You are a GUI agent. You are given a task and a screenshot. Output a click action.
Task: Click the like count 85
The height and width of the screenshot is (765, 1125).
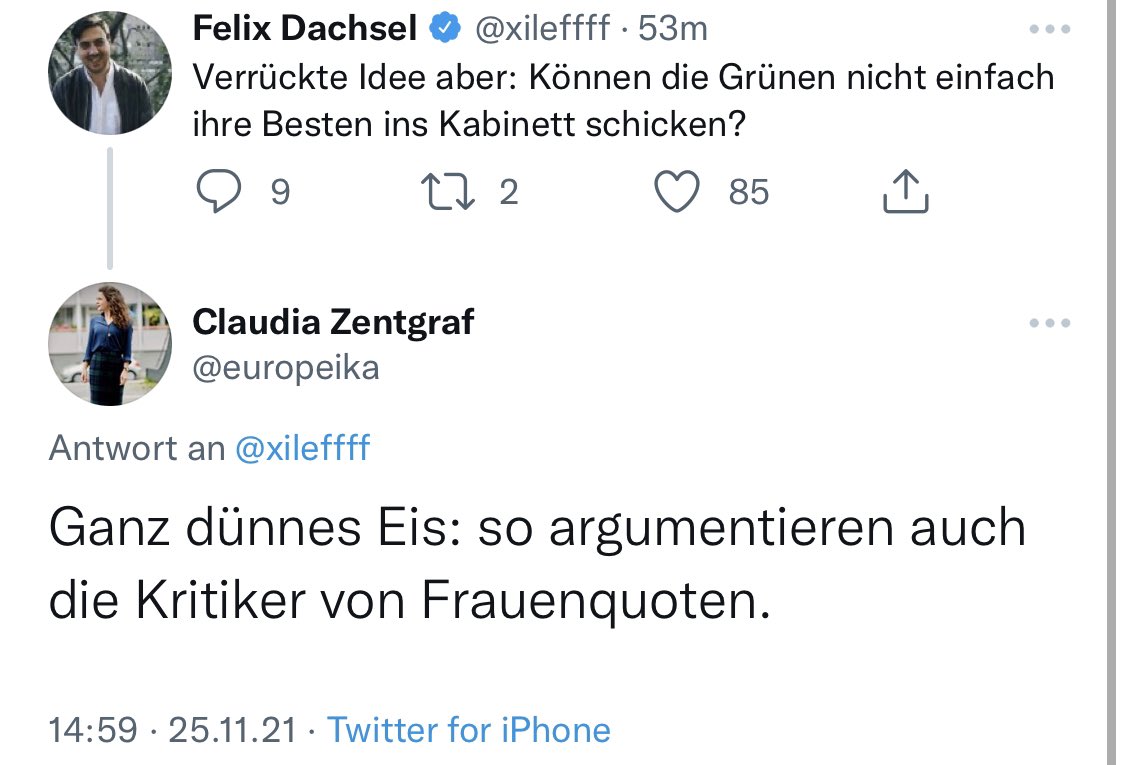pos(748,191)
